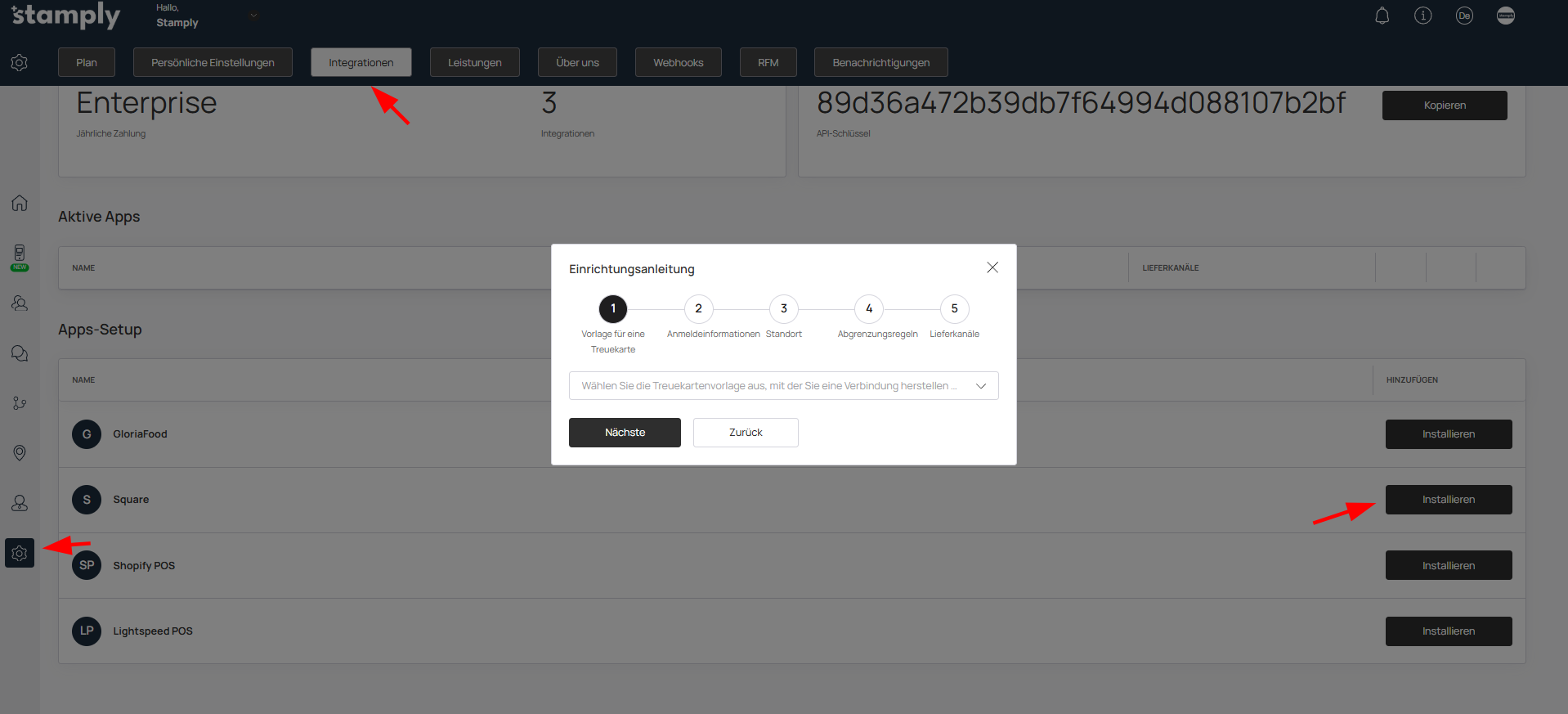The height and width of the screenshot is (714, 1568).
Task: Open the notifications bell icon
Action: pyautogui.click(x=1382, y=16)
